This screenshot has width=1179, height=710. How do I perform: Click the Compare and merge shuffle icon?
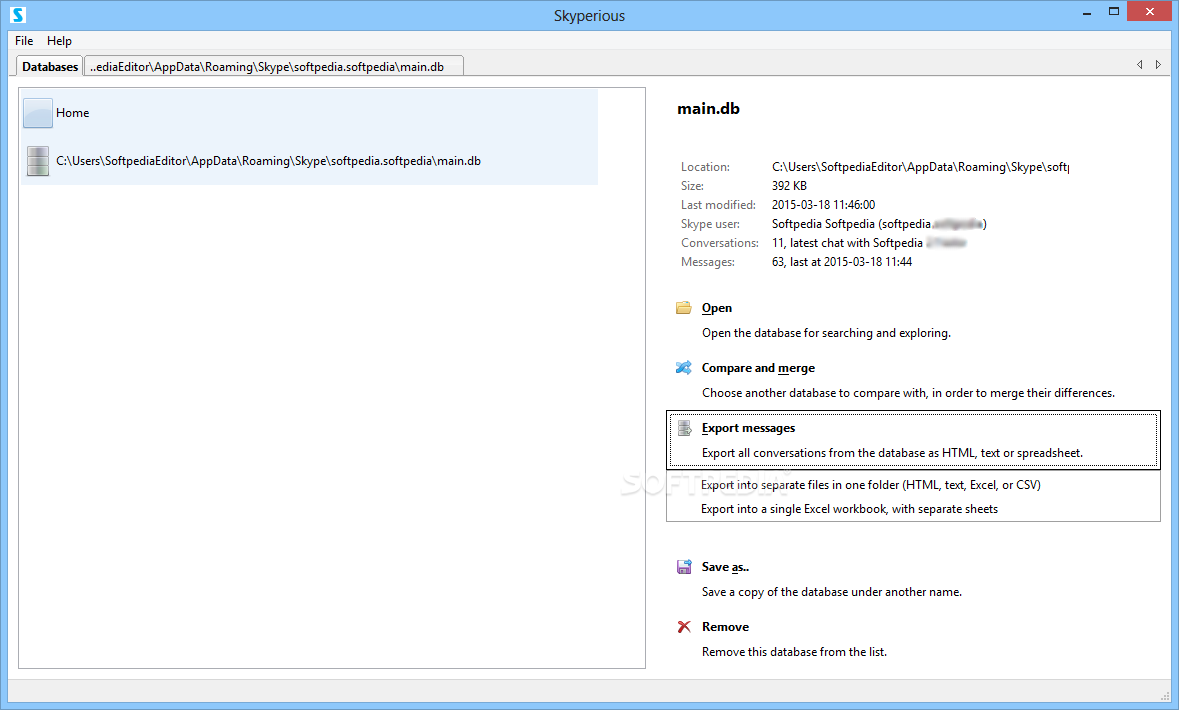tap(683, 368)
